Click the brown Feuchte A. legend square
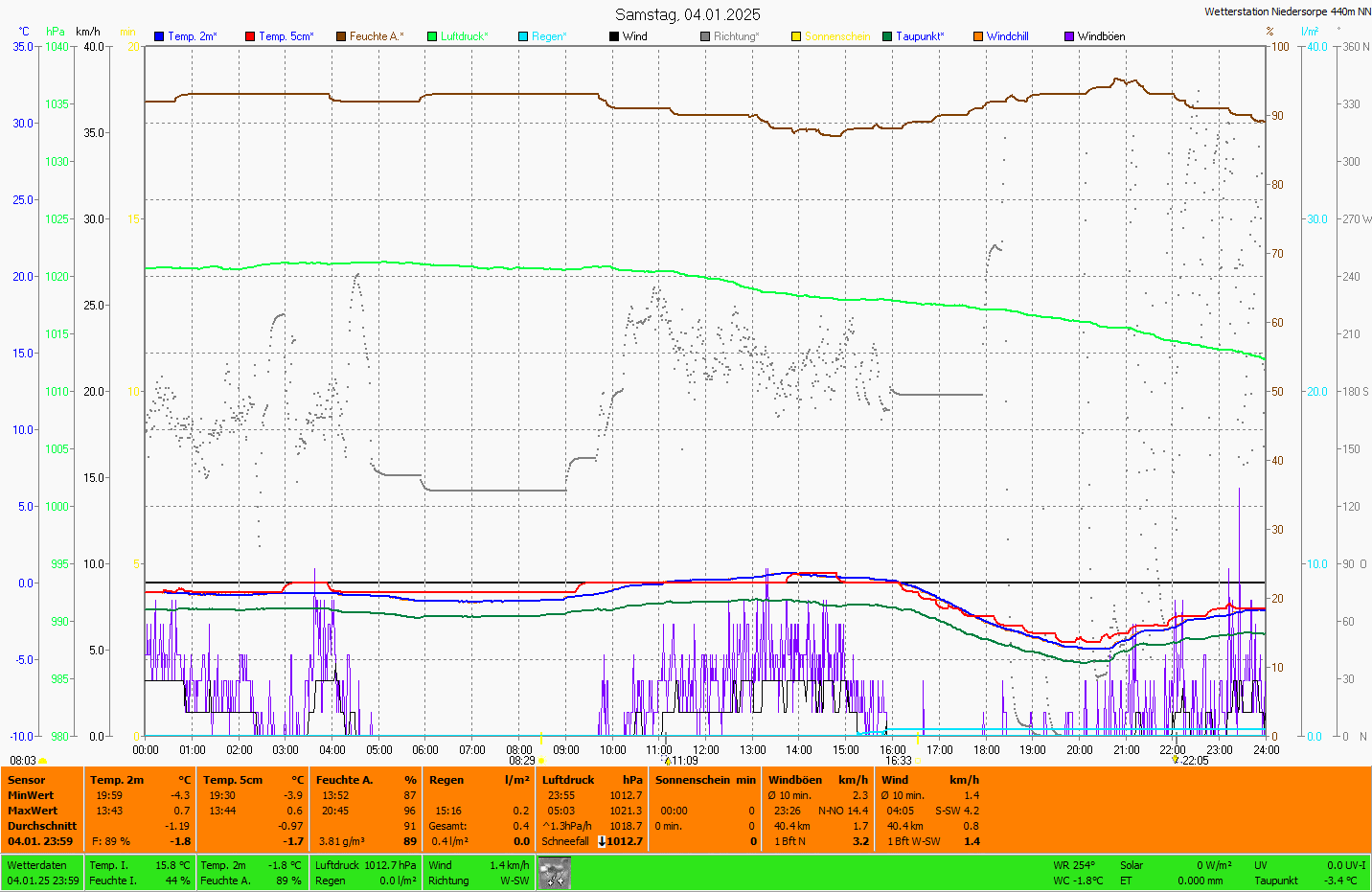Screen dimensions: 1372x892 pyautogui.click(x=341, y=36)
